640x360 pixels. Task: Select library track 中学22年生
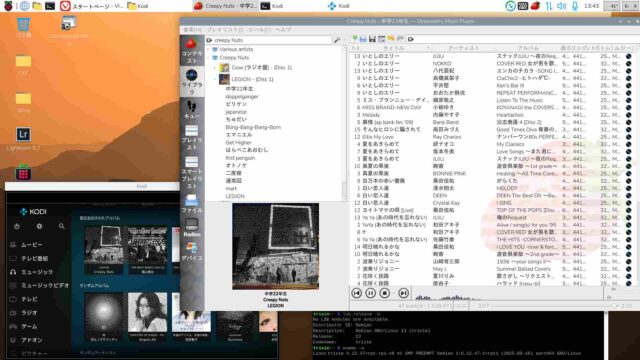tap(239, 89)
